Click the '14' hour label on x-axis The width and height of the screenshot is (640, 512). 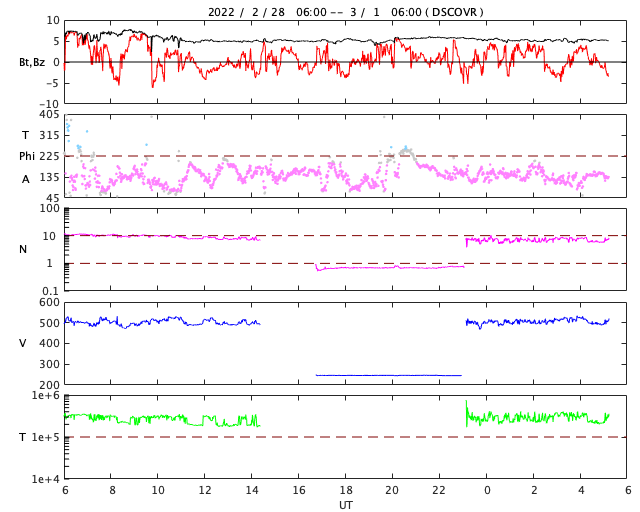tap(252, 490)
